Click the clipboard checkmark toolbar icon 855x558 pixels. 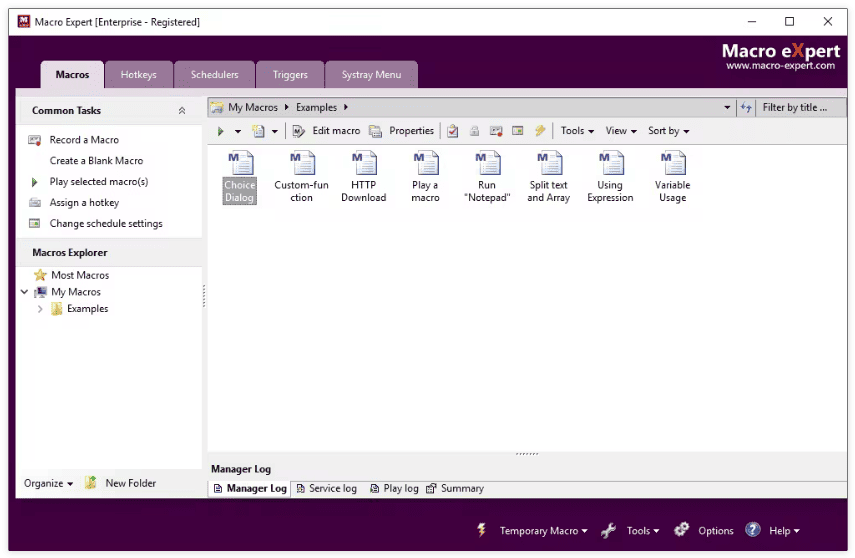[453, 131]
